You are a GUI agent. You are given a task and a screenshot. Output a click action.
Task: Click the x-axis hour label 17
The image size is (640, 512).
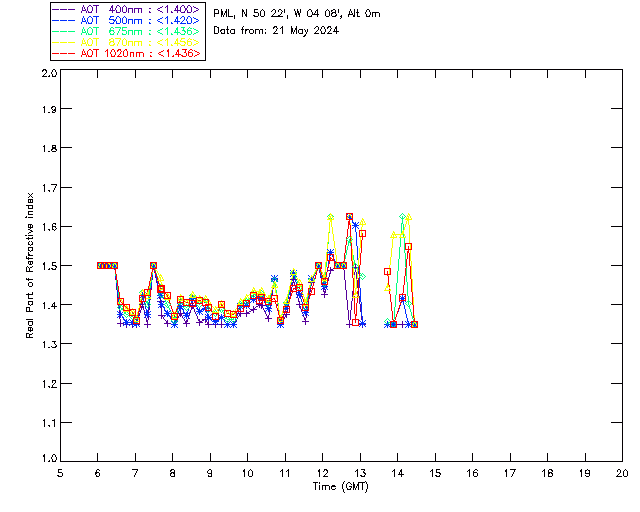click(x=510, y=474)
